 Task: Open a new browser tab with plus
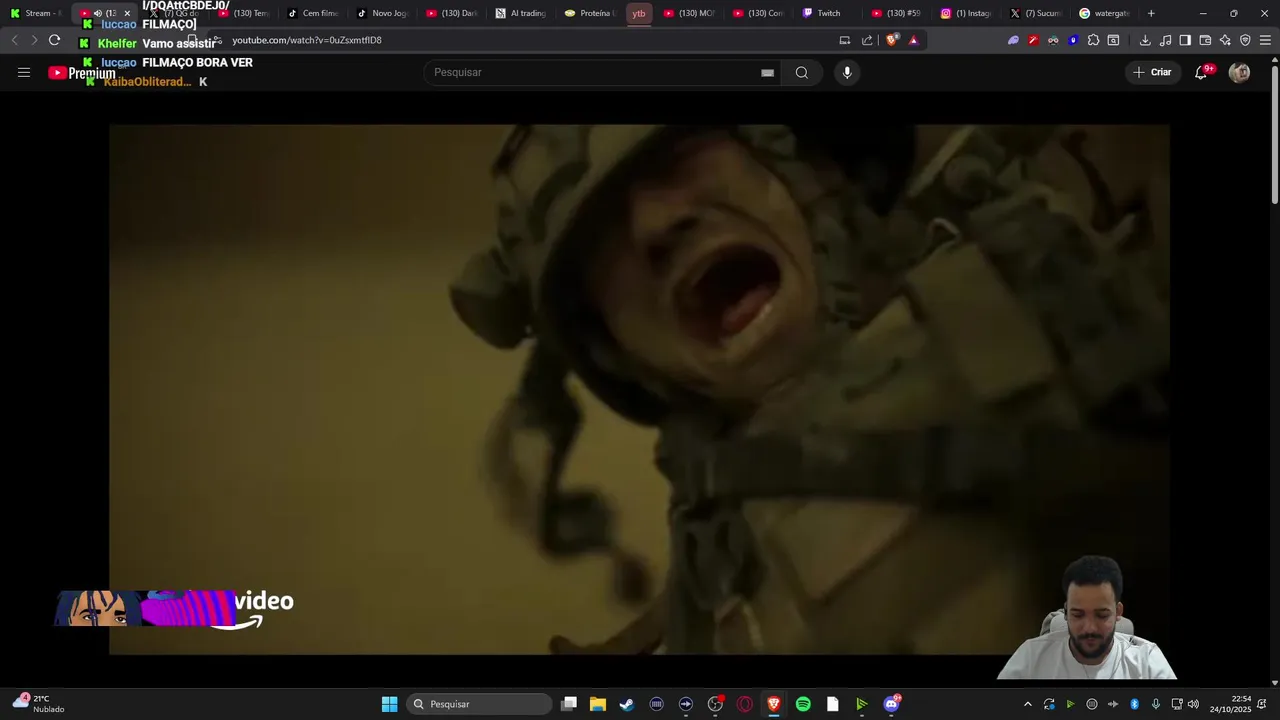[1151, 13]
